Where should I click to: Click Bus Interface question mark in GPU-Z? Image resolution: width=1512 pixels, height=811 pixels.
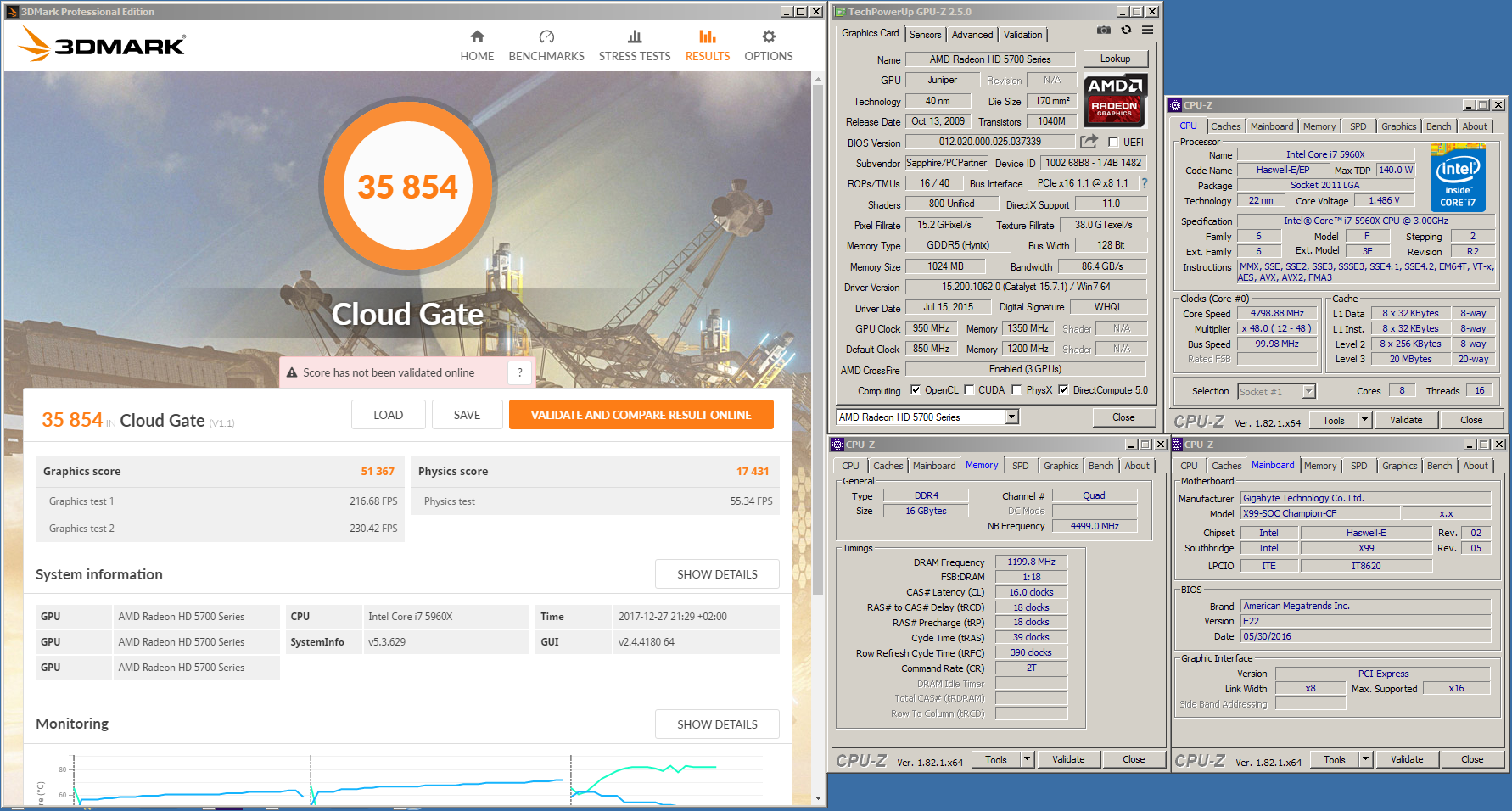click(1144, 183)
